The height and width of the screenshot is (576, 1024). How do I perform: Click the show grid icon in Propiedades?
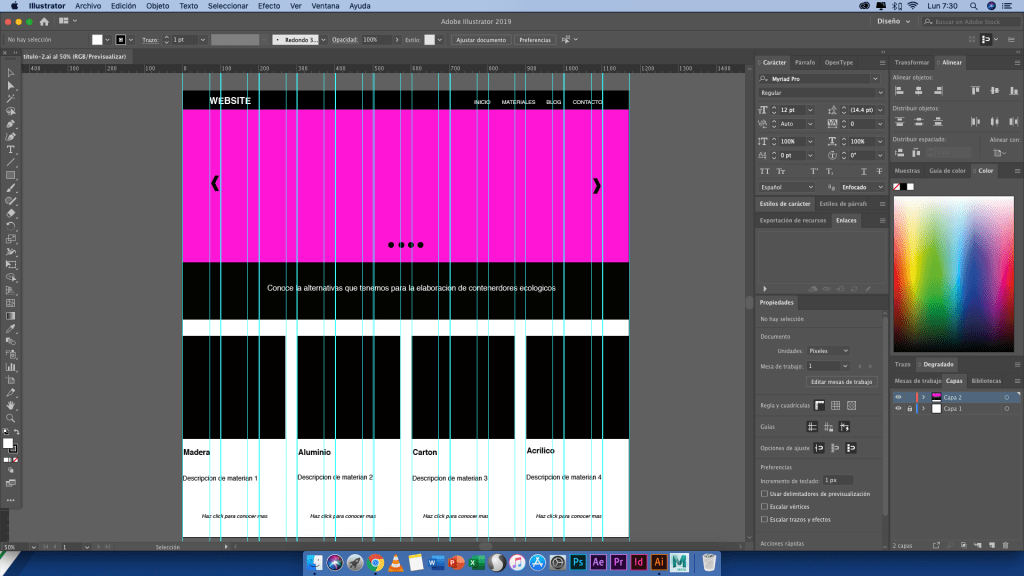[835, 405]
